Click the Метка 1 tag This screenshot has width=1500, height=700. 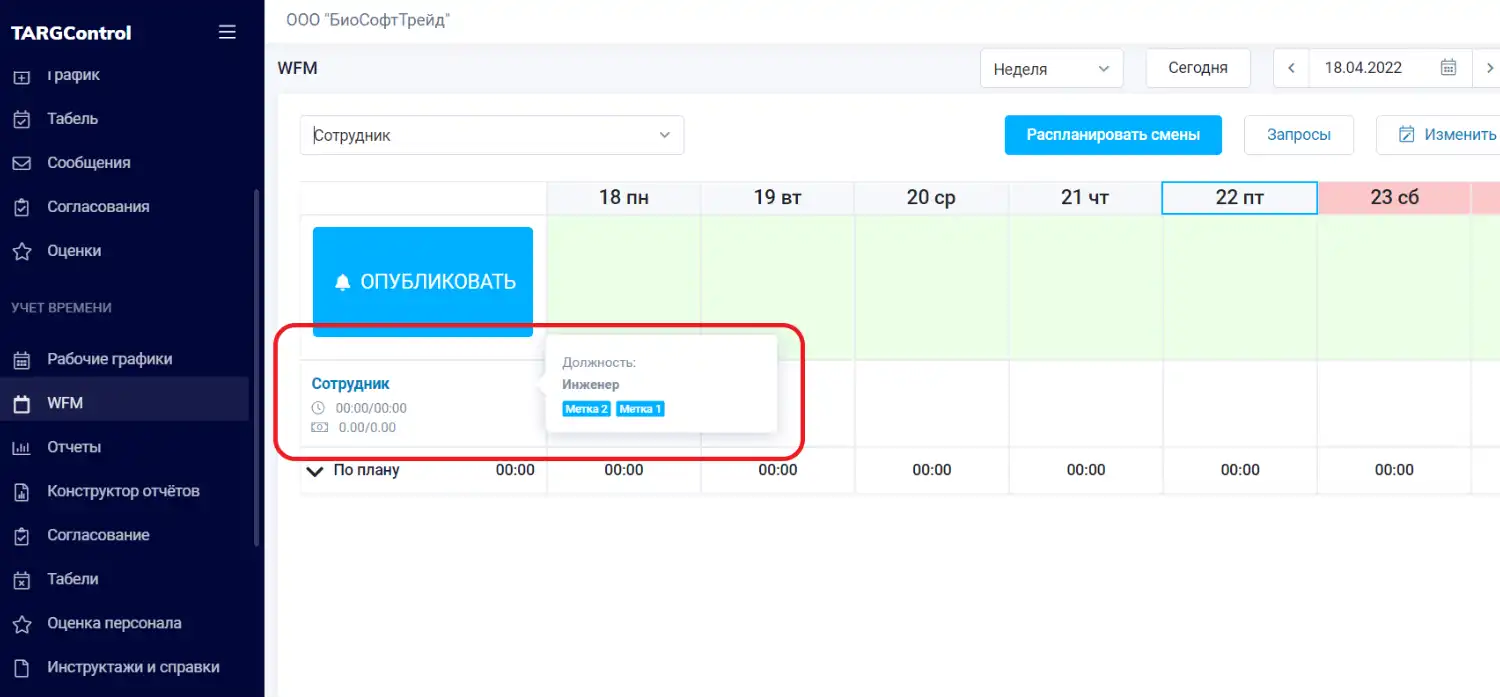(x=640, y=409)
